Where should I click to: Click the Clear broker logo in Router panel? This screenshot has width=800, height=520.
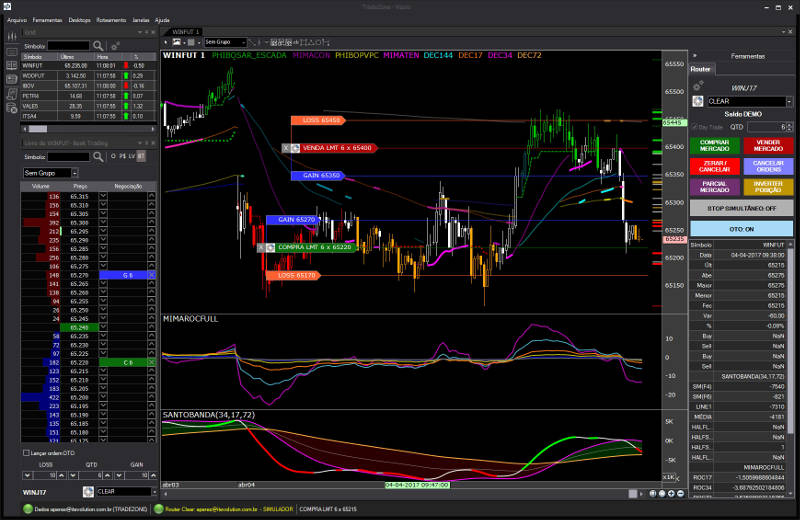tap(698, 101)
